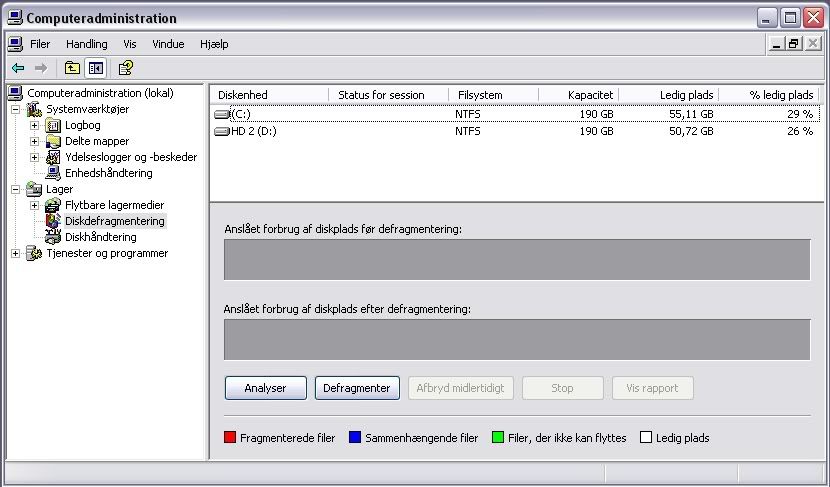Click the 26 % free value
830x487 pixels.
point(800,131)
